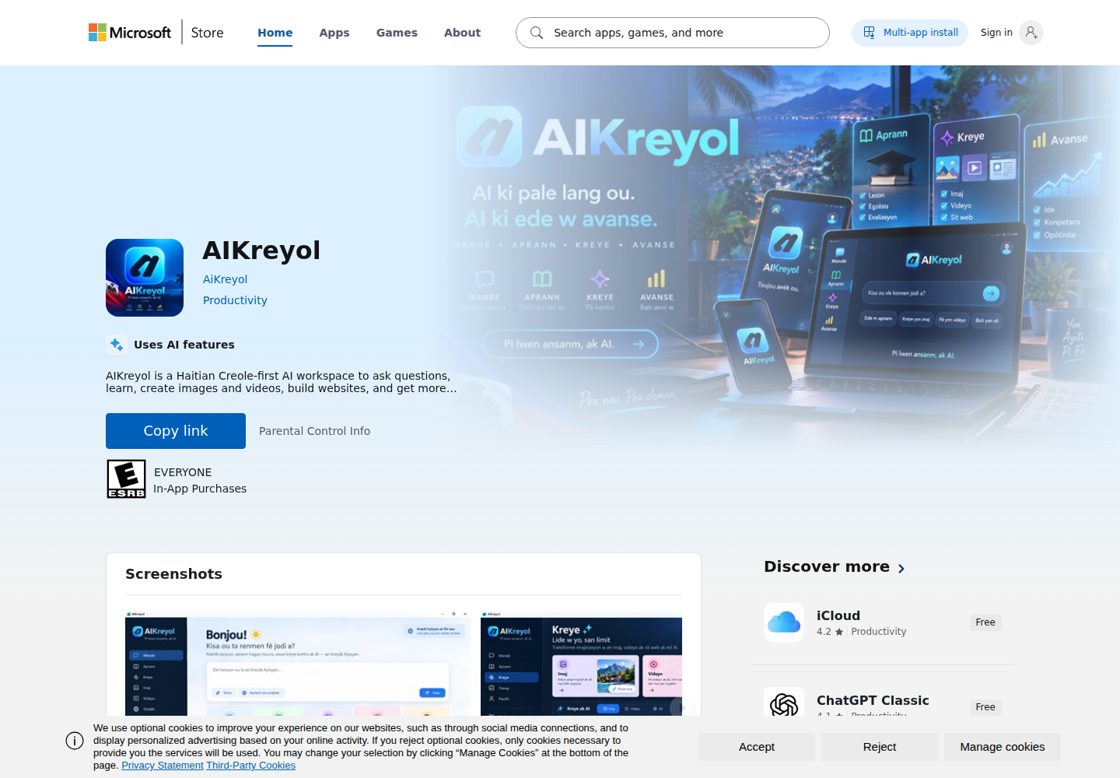Screen dimensions: 1120x778
Task: Open the Bonjou! screenshot thumbnail
Action: tap(297, 663)
